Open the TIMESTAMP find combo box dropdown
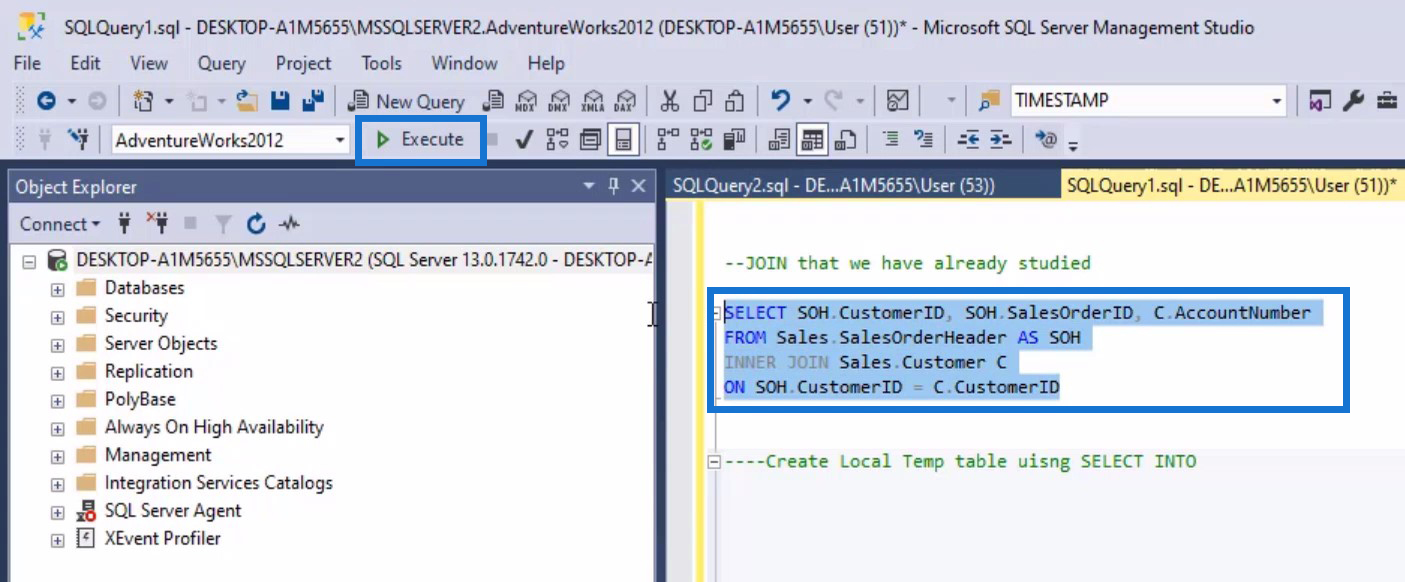The image size is (1405, 582). point(1276,101)
